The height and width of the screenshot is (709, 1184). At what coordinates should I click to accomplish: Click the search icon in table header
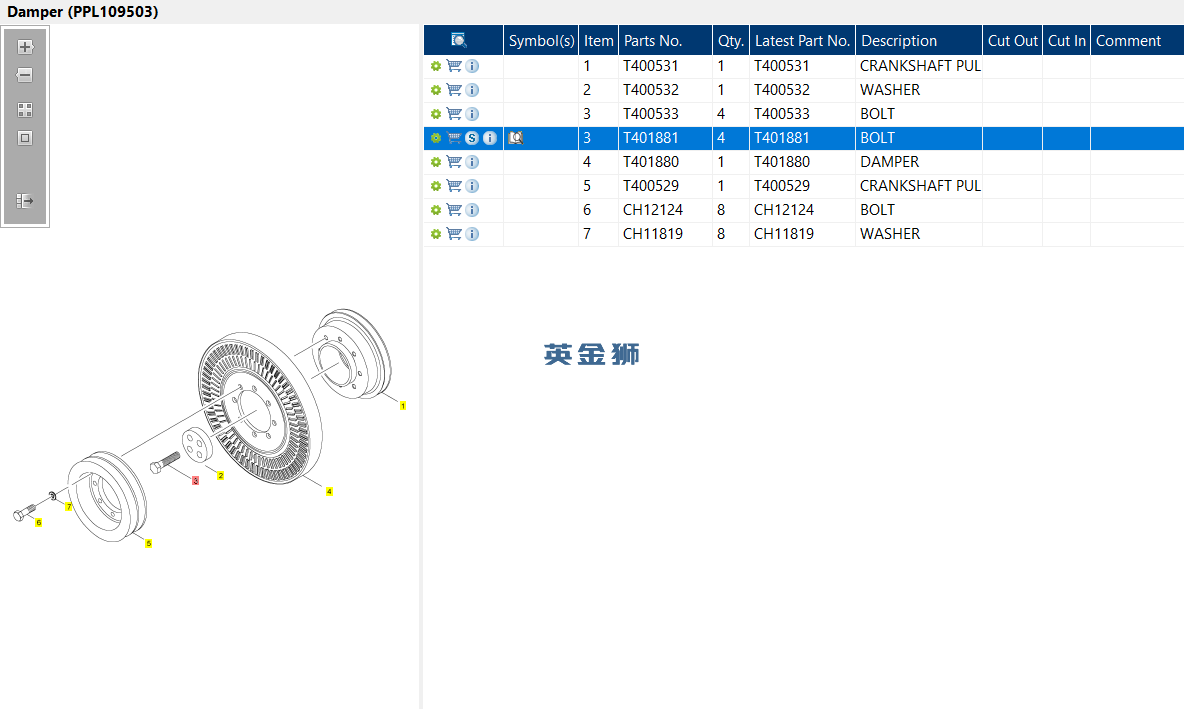click(458, 41)
